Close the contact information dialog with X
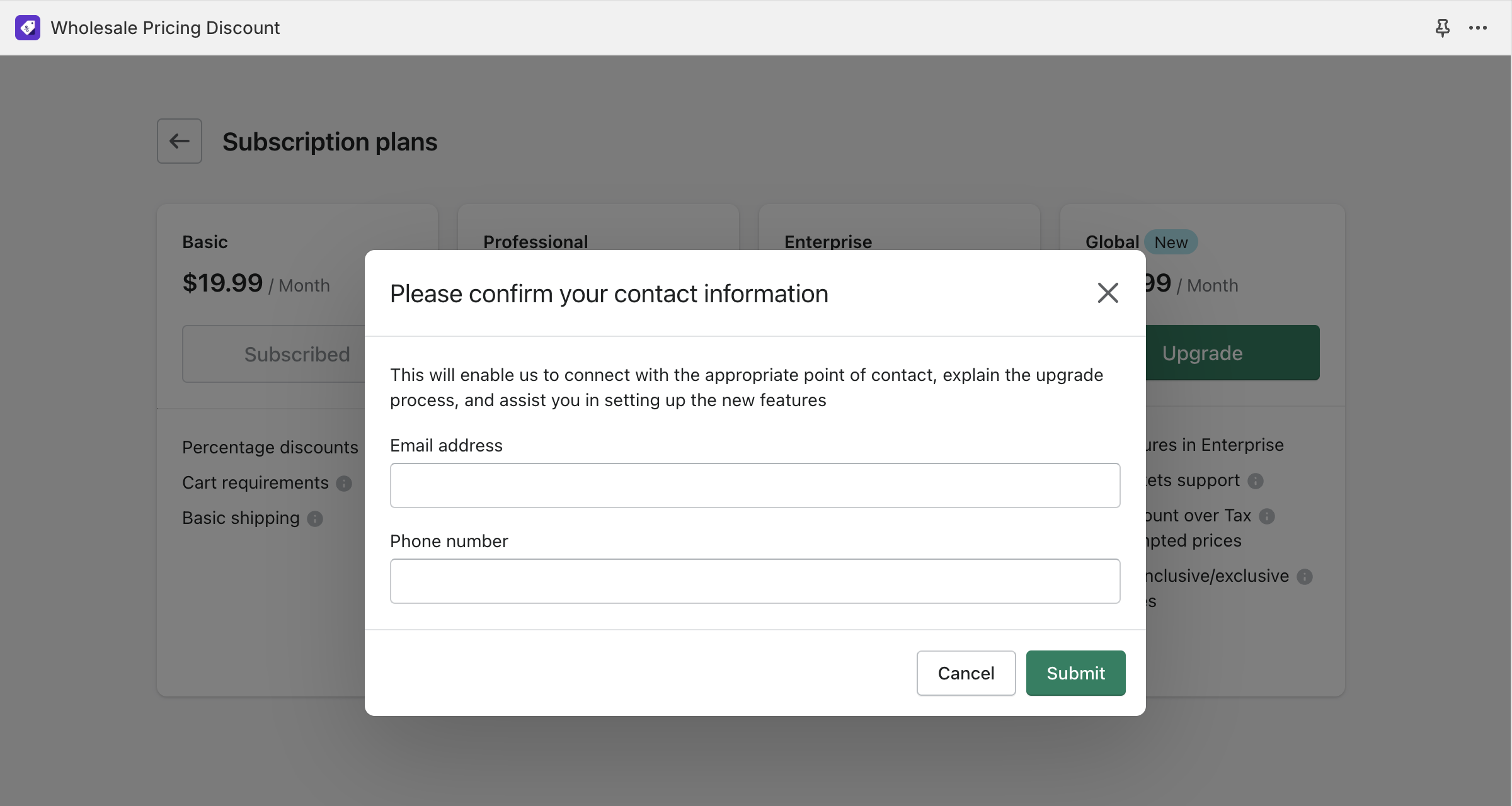The image size is (1512, 806). coord(1108,293)
